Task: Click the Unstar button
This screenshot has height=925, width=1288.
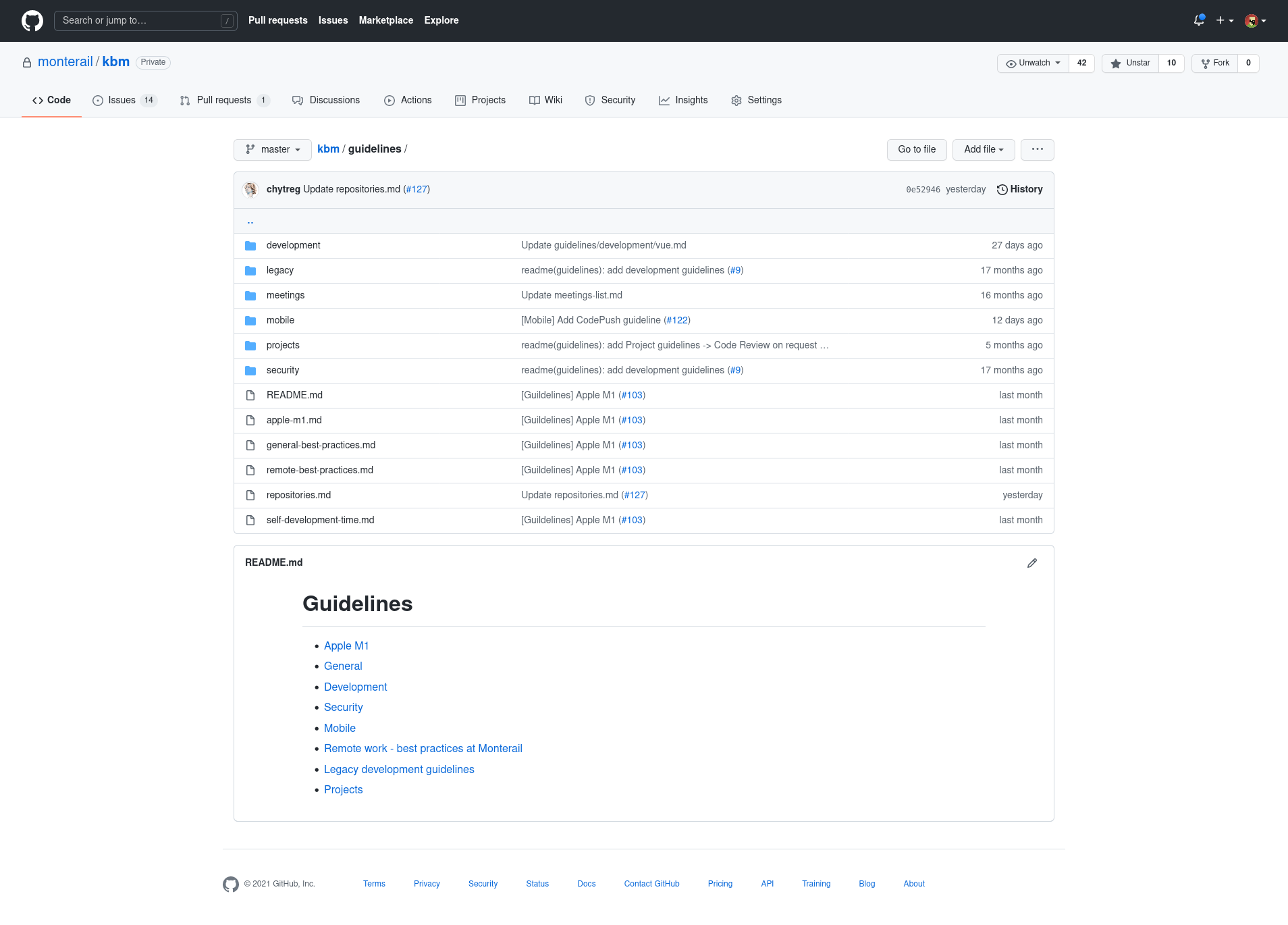Action: click(x=1130, y=63)
